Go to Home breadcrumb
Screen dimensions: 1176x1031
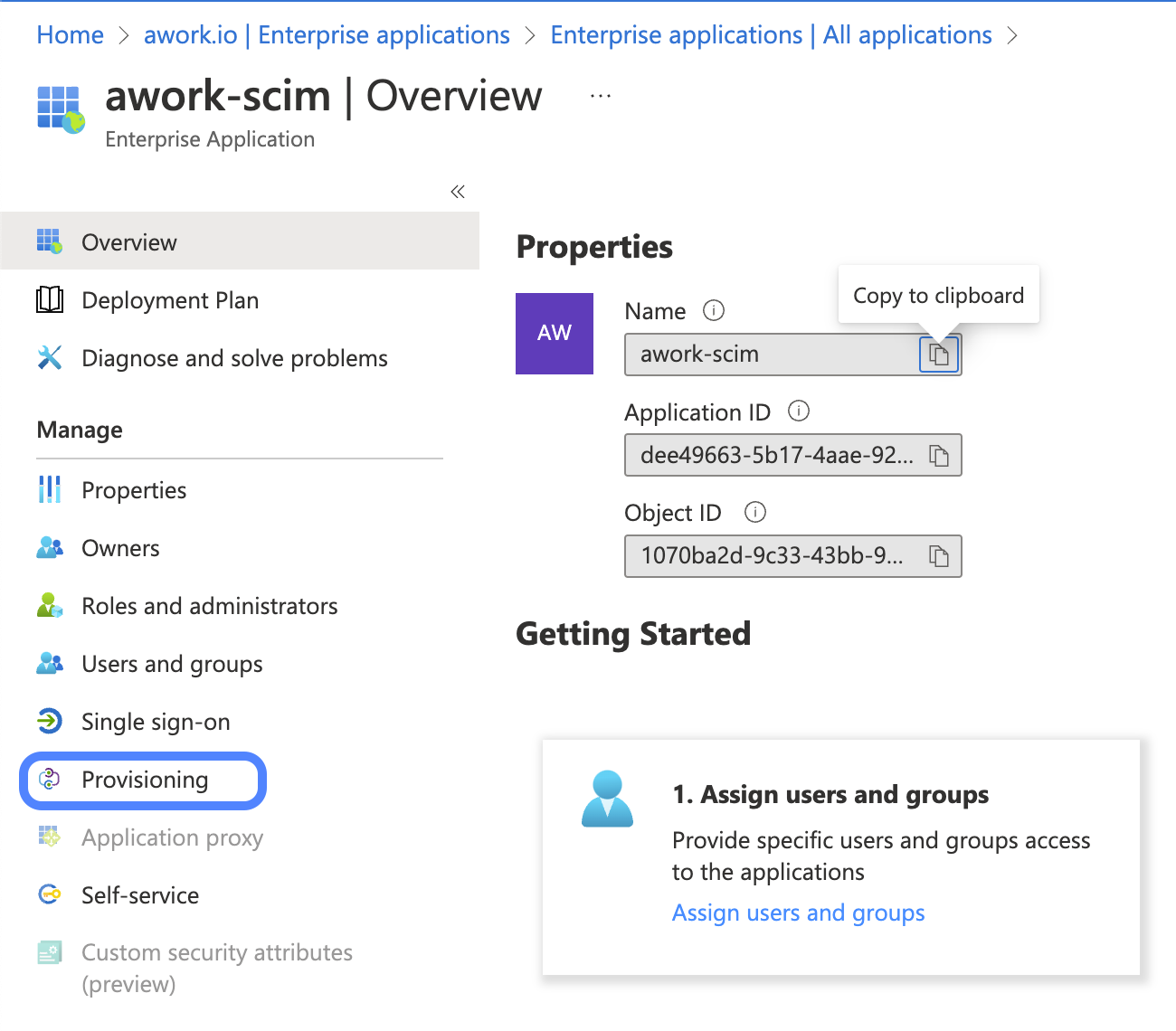point(71,34)
